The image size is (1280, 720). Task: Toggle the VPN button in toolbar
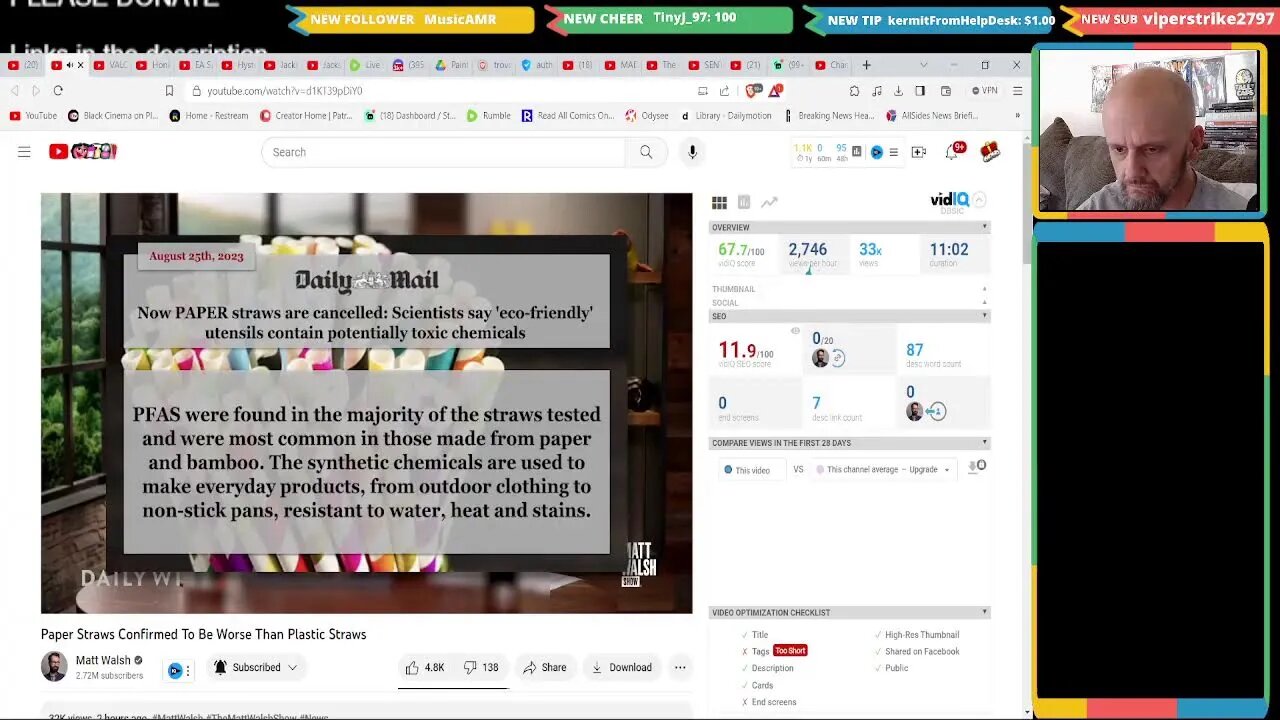(985, 91)
